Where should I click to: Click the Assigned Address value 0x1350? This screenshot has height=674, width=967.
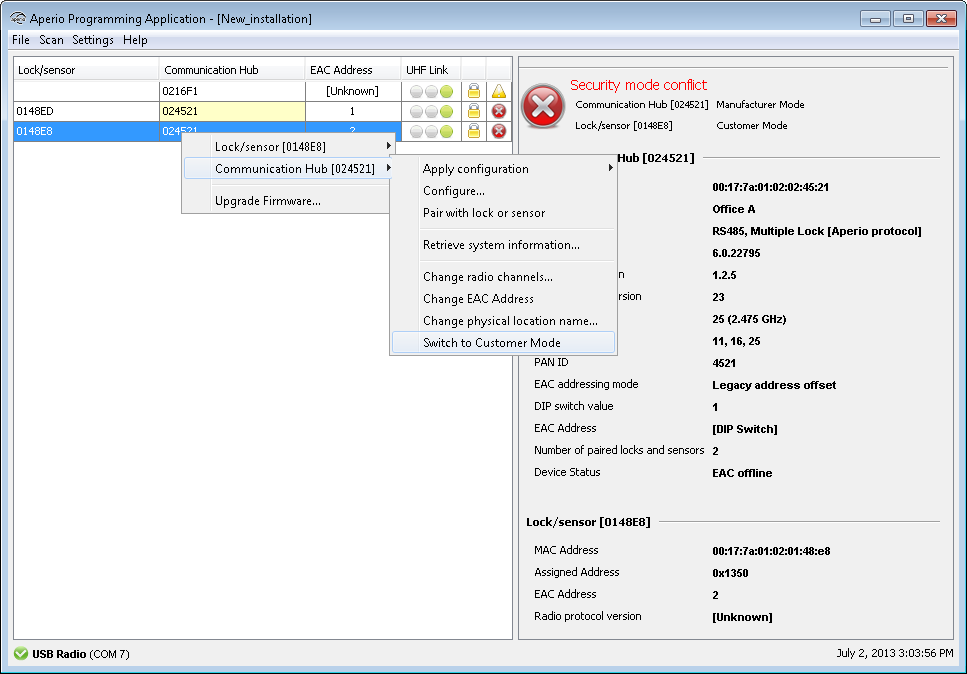click(x=730, y=573)
